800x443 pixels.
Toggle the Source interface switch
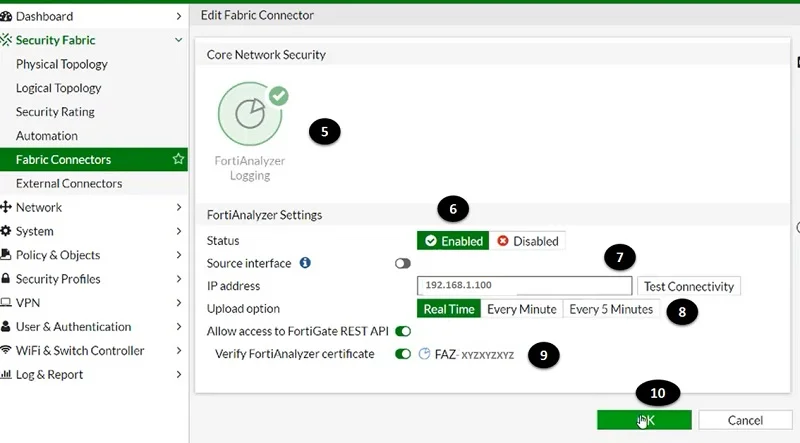tap(403, 263)
